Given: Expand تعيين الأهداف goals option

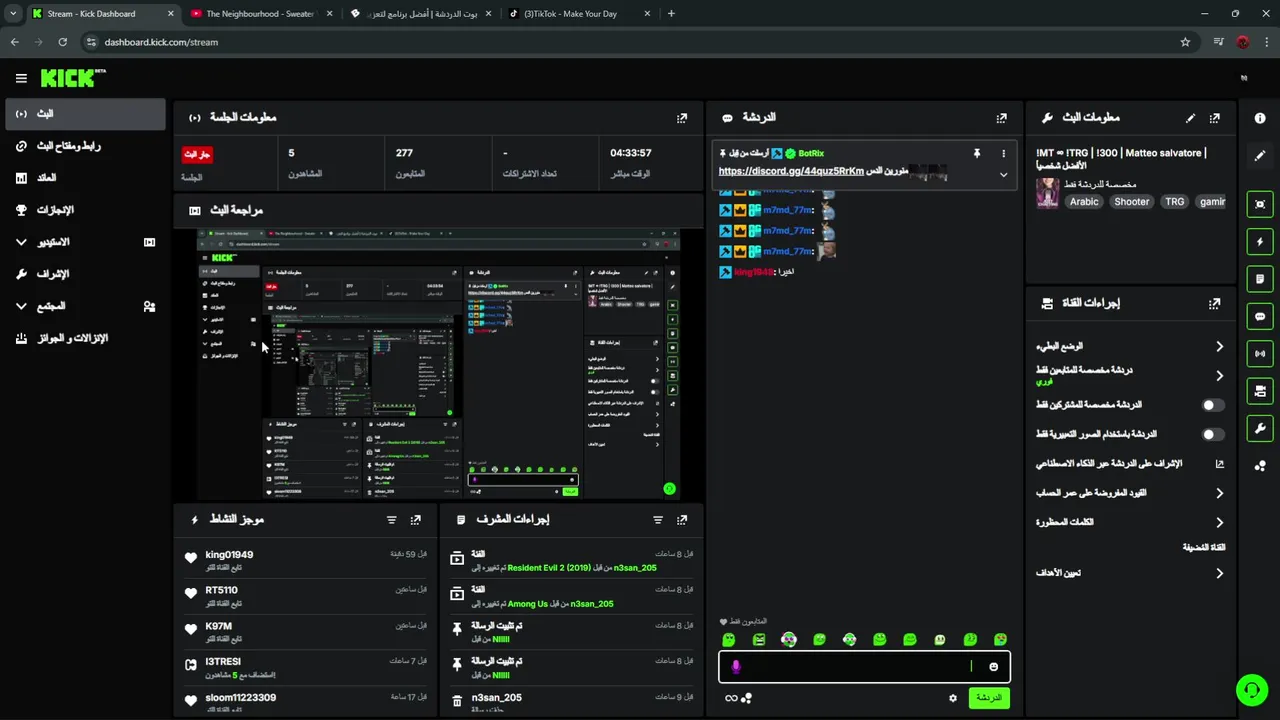Looking at the screenshot, I should pyautogui.click(x=1219, y=573).
